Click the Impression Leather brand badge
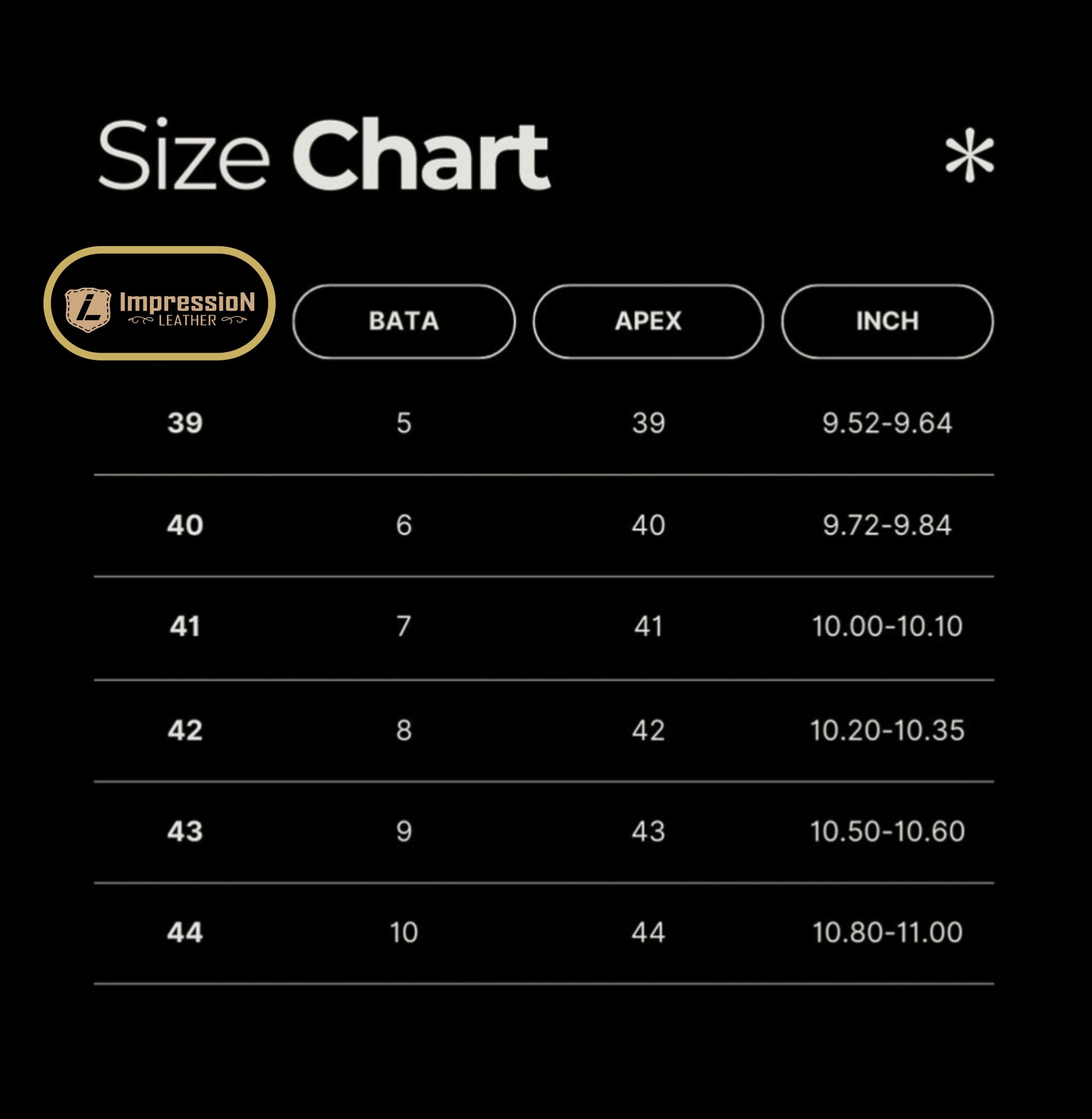This screenshot has height=1119, width=1092. (159, 303)
